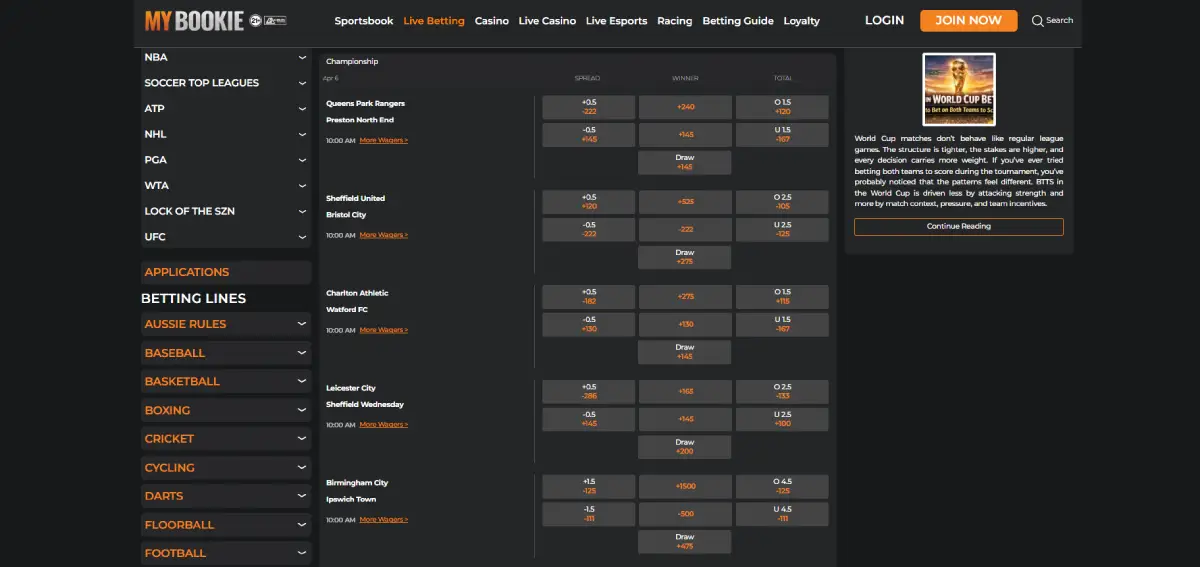Open the APPLICATIONS sidebar item
1200x567 pixels.
click(226, 272)
